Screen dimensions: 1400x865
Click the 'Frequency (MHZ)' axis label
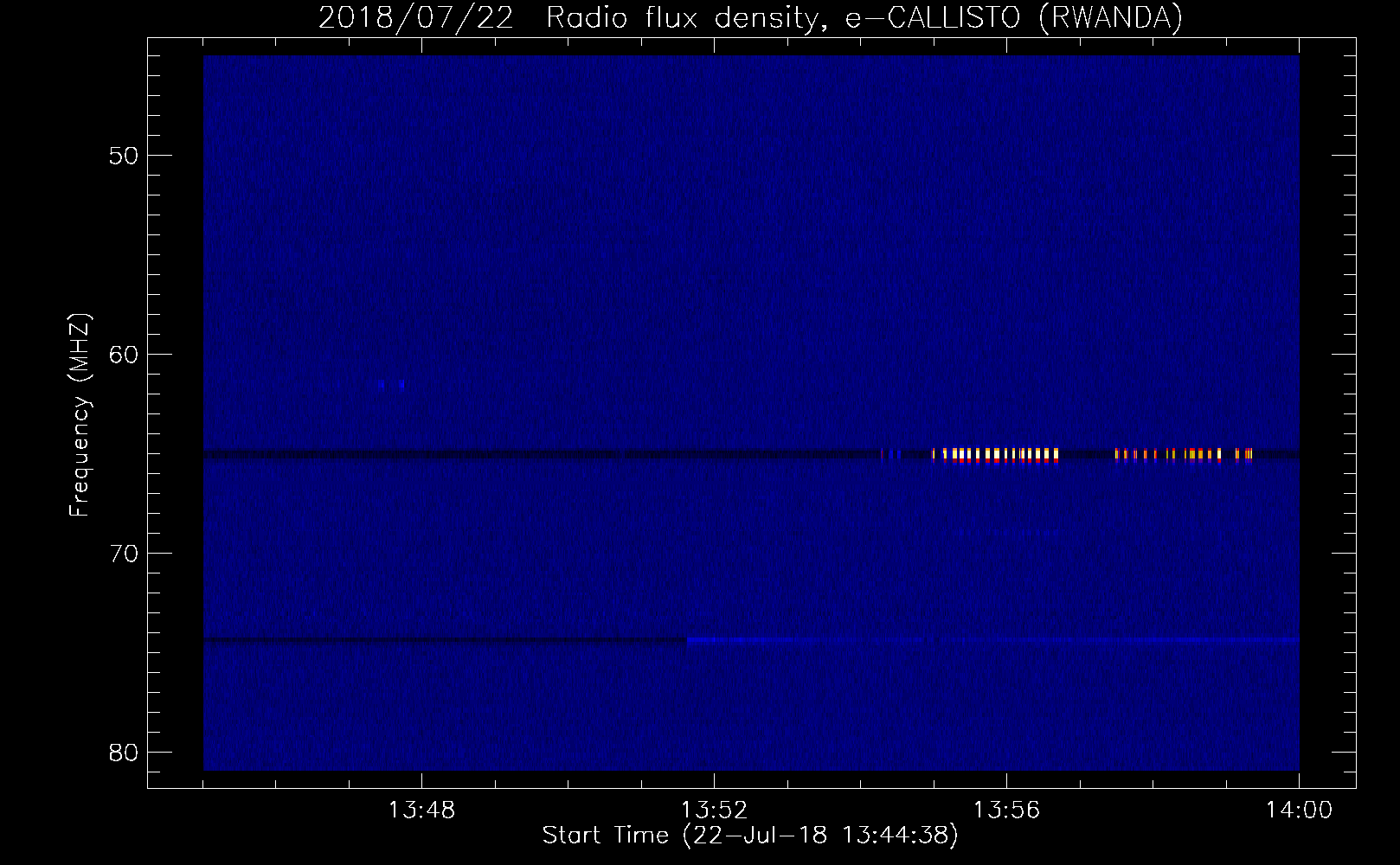tap(80, 414)
